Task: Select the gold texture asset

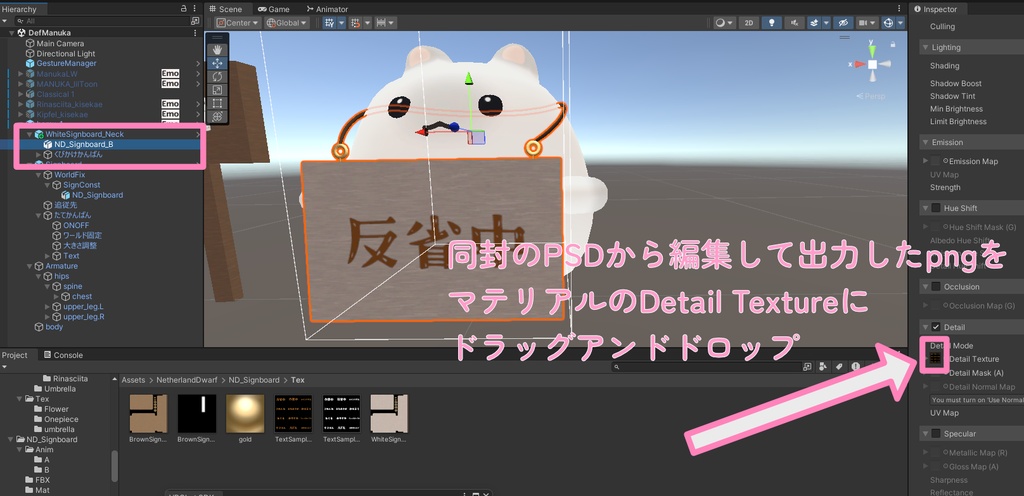Action: [x=245, y=418]
